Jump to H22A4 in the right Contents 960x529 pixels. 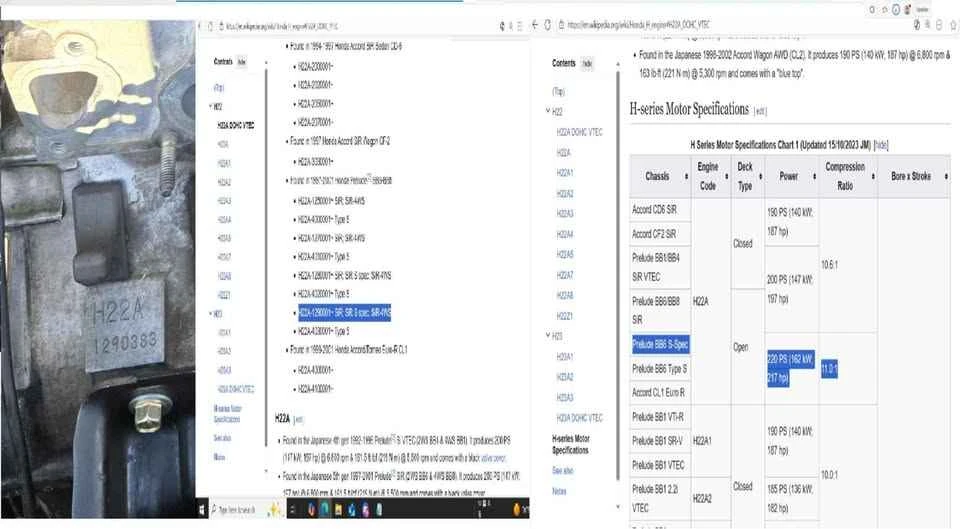pos(565,234)
